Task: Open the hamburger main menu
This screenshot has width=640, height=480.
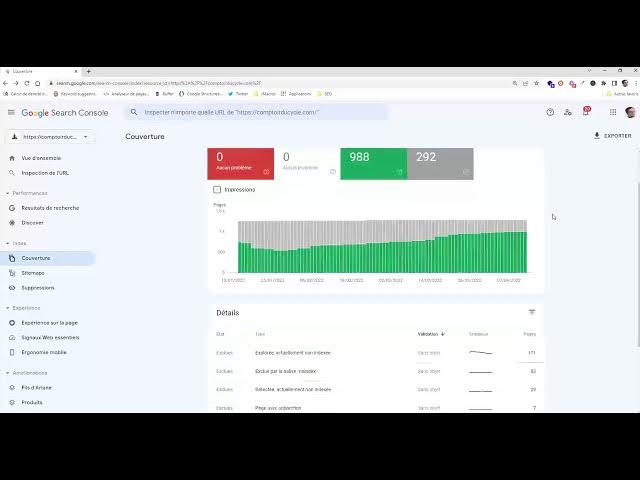Action: (x=11, y=112)
